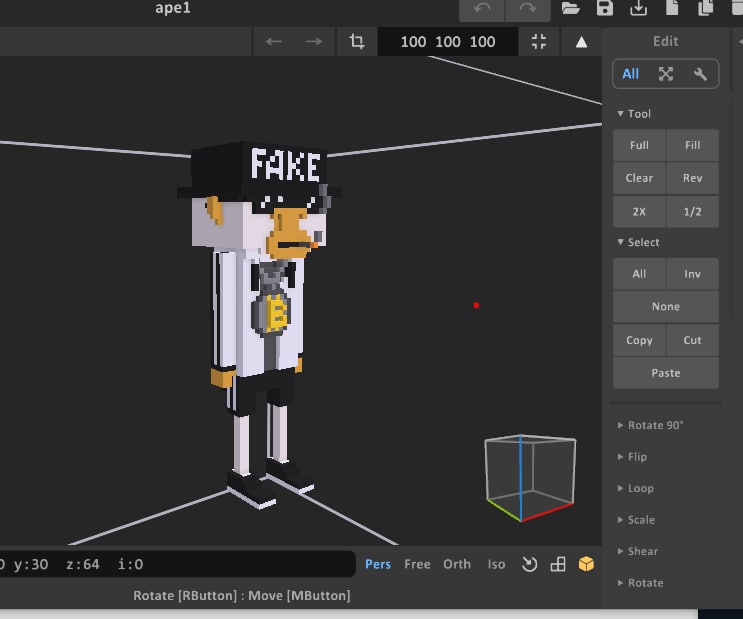Viewport: 743px width, 619px height.
Task: Toggle the grid blocks view icon
Action: (558, 564)
